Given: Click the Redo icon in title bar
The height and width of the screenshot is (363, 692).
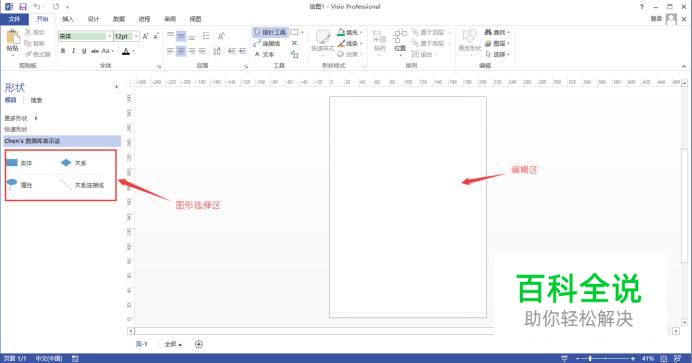Looking at the screenshot, I should 56,7.
